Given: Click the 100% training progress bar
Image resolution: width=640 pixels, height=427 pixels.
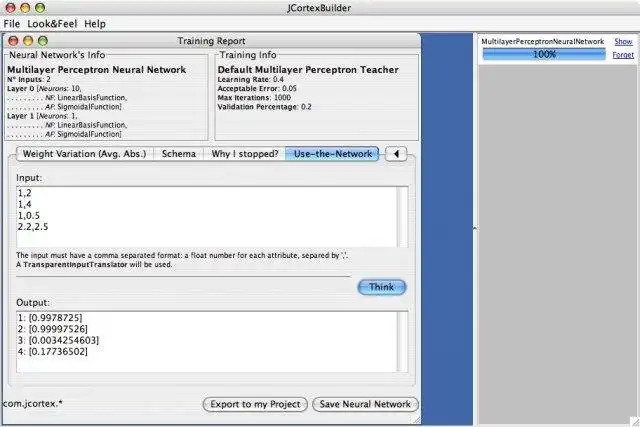Looking at the screenshot, I should point(544,54).
